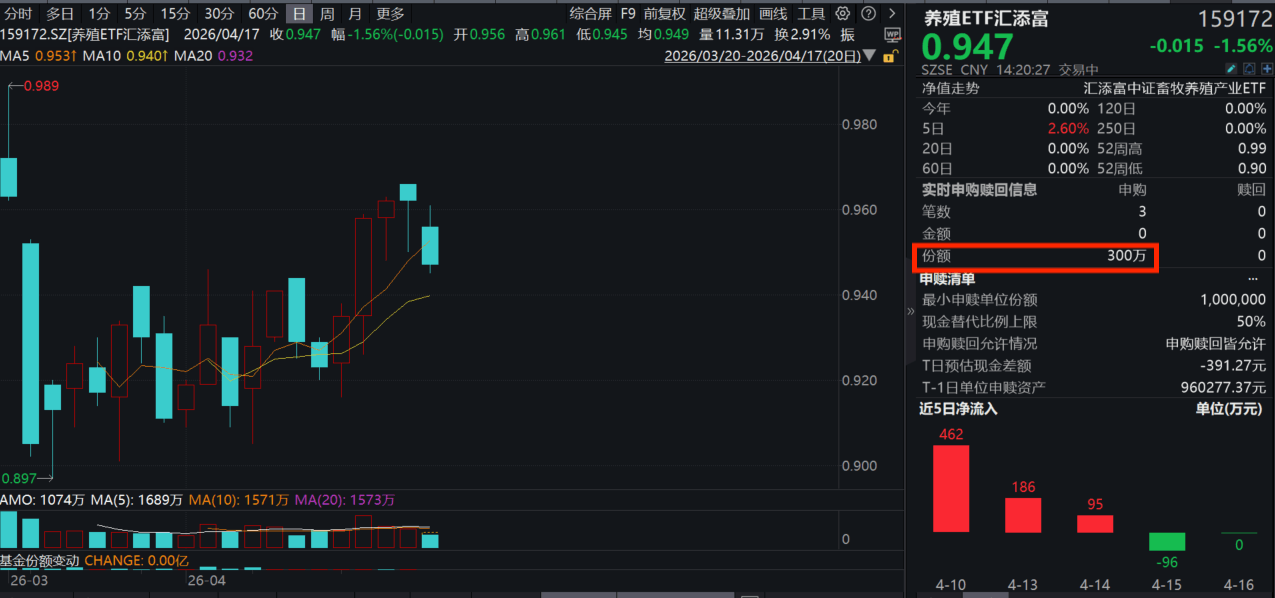
Task: Click the 4-10 net inflow bar
Action: click(x=950, y=488)
